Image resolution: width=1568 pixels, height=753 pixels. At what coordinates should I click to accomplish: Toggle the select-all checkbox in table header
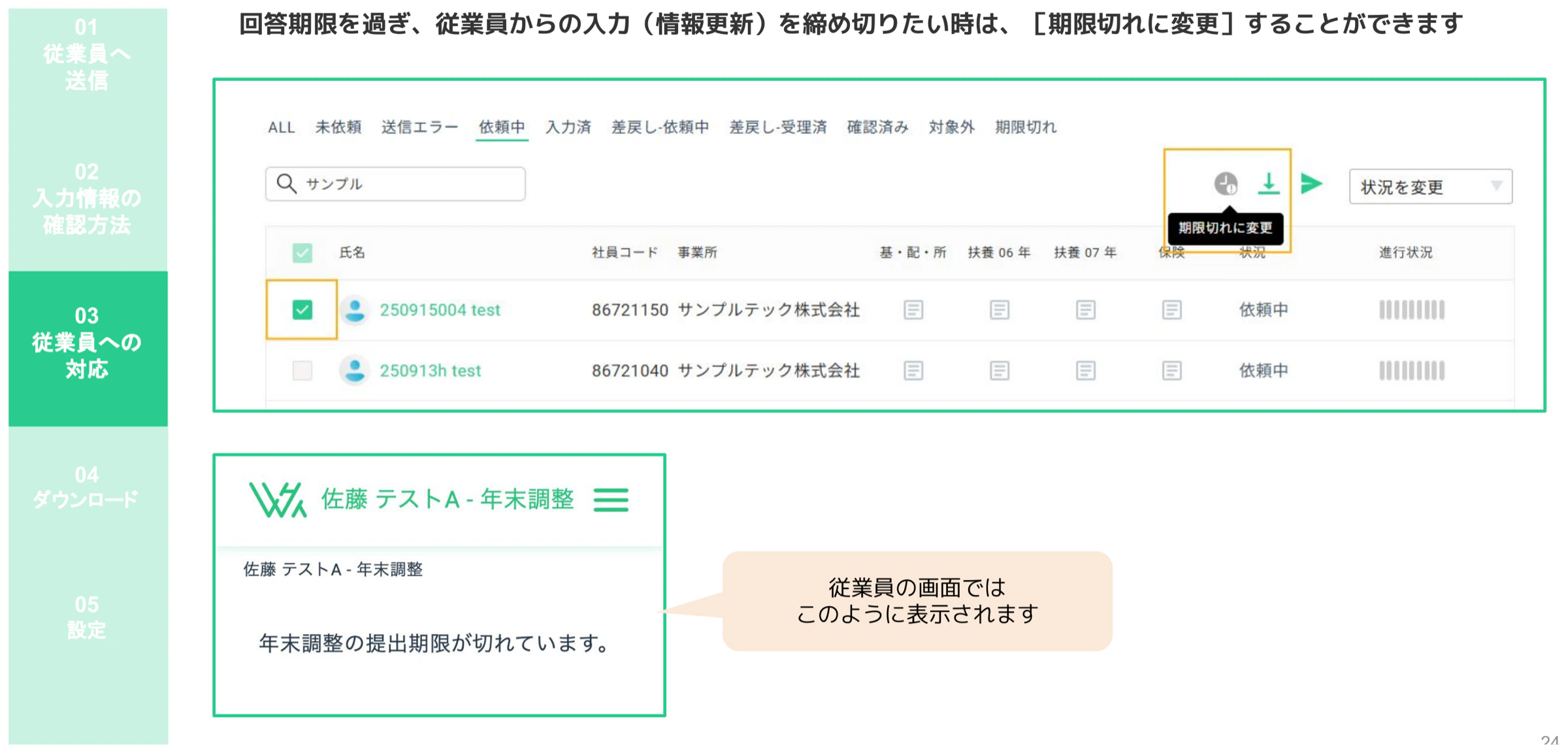302,253
